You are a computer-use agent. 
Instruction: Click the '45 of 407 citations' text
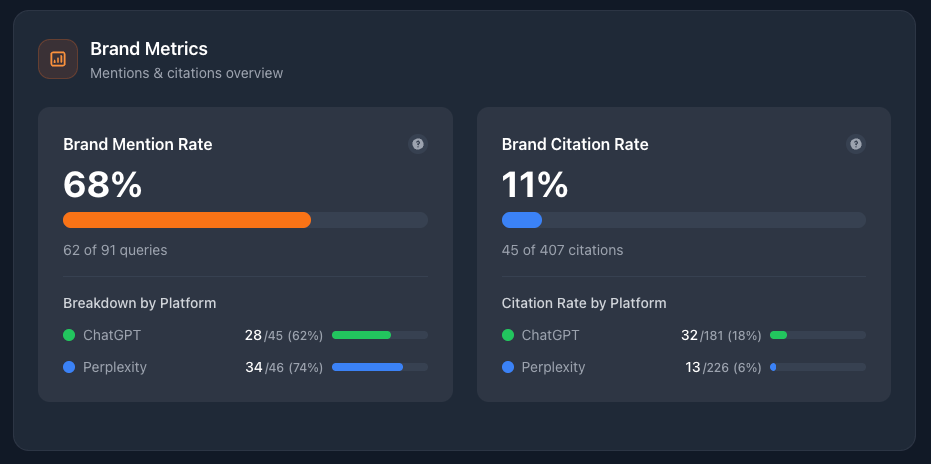coord(562,250)
